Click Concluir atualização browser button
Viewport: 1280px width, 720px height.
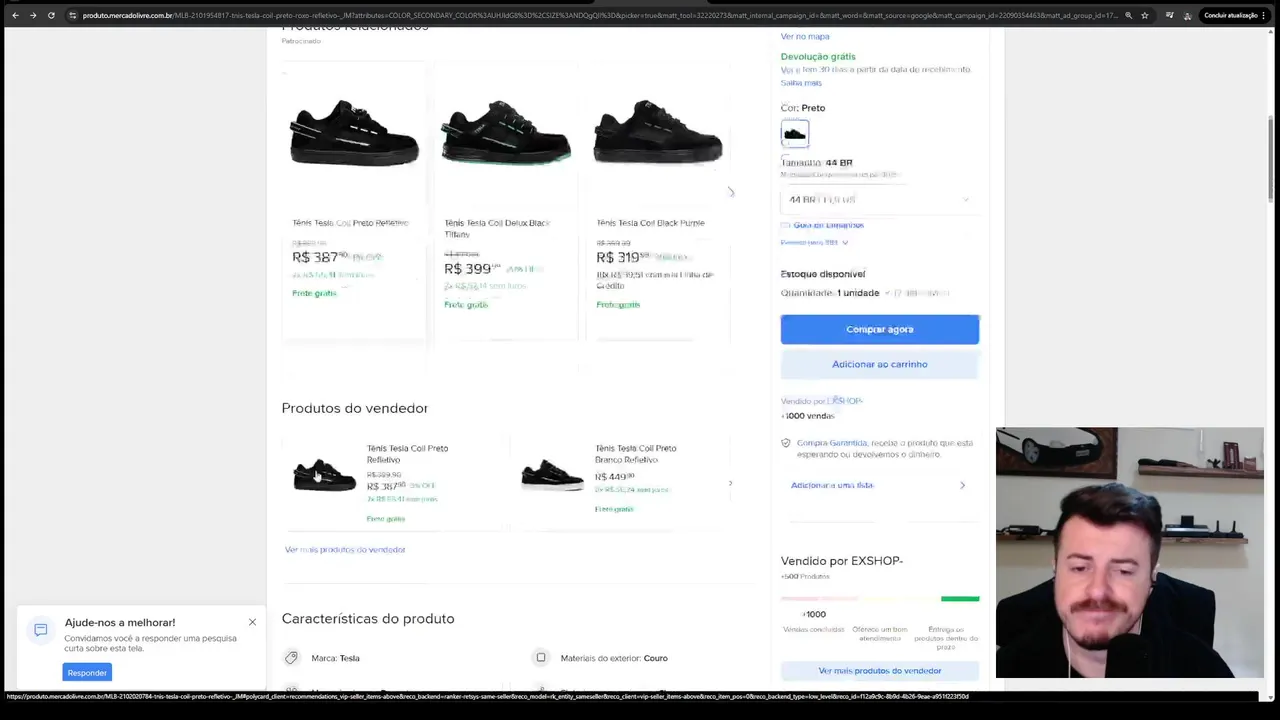click(x=1231, y=15)
